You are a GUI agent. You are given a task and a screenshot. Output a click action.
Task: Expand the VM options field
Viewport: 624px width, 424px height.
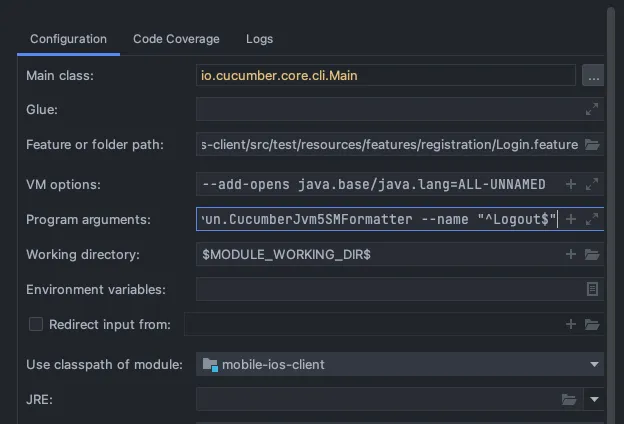[592, 184]
